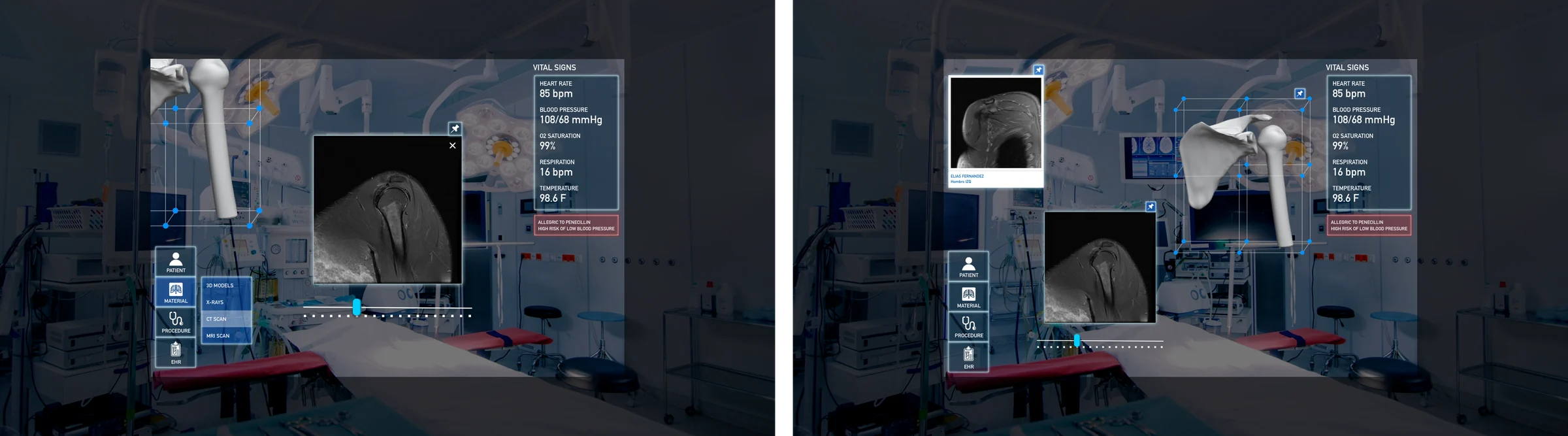
Task: Select lower shoulder scan image in right screen
Action: pos(1100,267)
